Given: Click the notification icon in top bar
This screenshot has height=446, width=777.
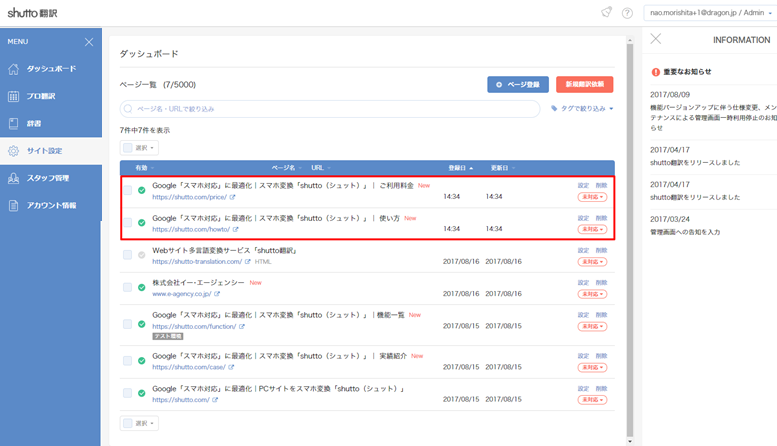Looking at the screenshot, I should pyautogui.click(x=607, y=12).
